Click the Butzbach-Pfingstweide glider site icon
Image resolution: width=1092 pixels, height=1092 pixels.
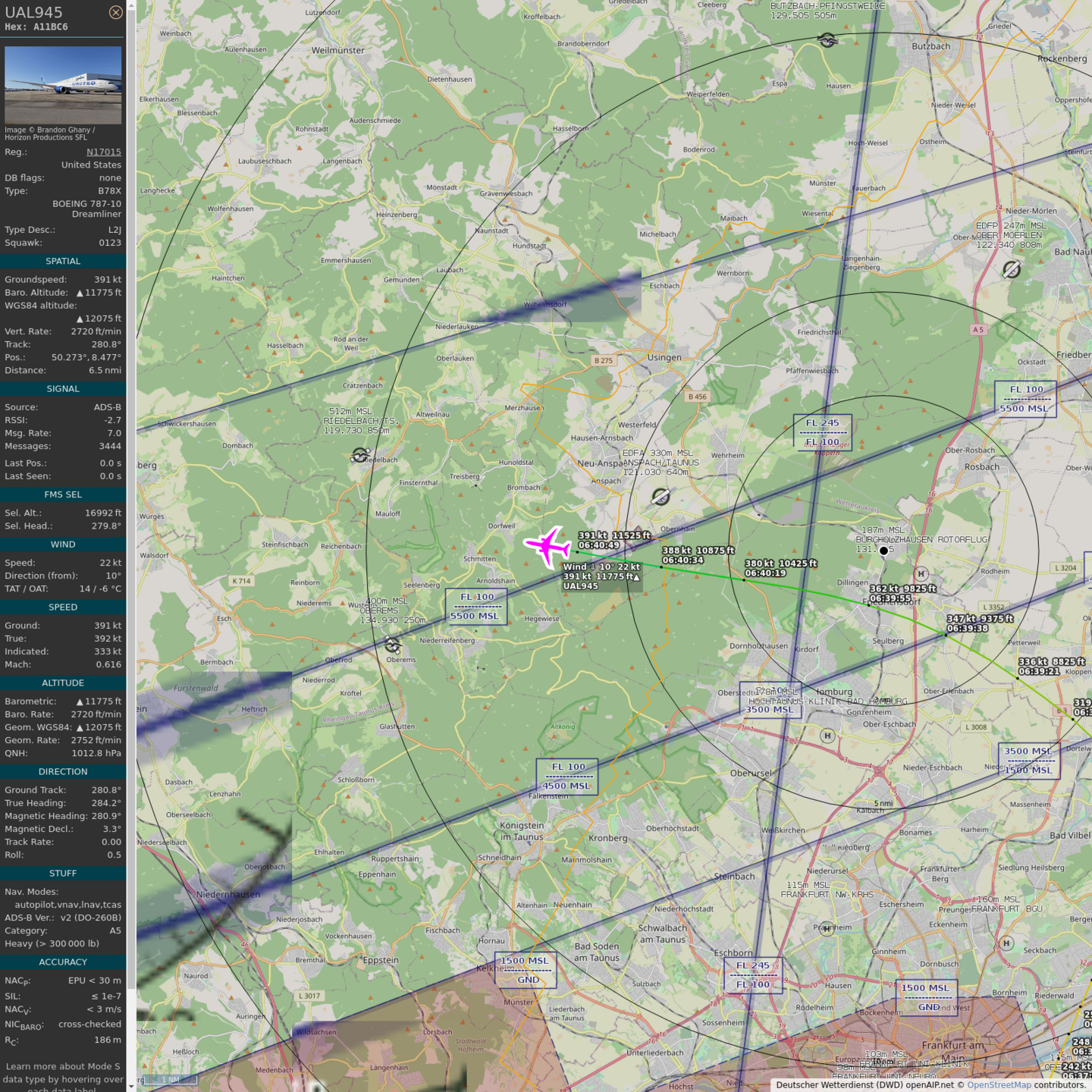[x=827, y=40]
